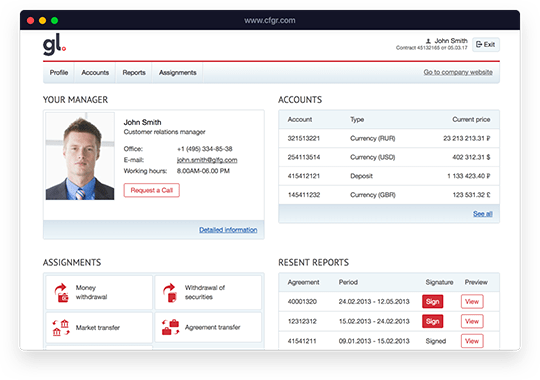
Task: Click See all accounts link
Action: (482, 214)
